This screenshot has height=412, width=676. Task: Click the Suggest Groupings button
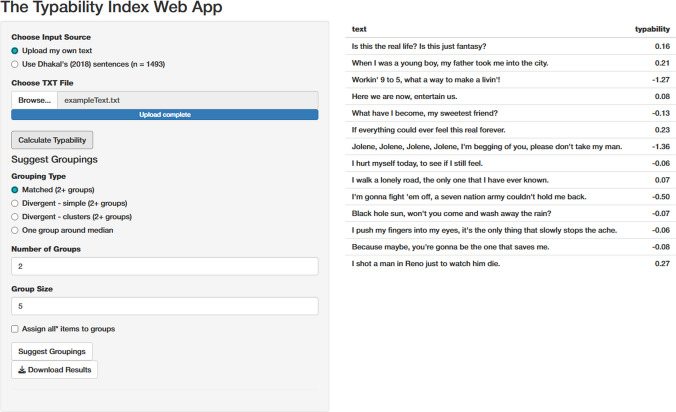[52, 351]
